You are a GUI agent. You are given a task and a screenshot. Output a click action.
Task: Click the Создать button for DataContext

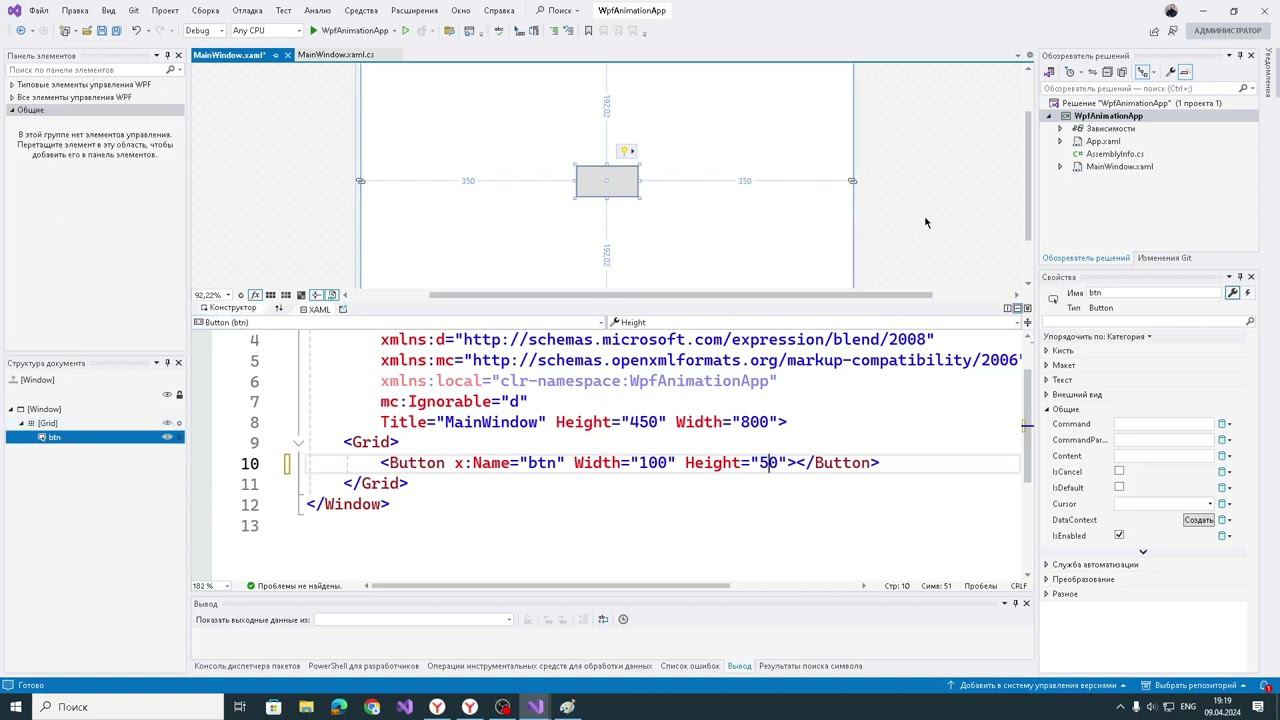pos(1198,520)
